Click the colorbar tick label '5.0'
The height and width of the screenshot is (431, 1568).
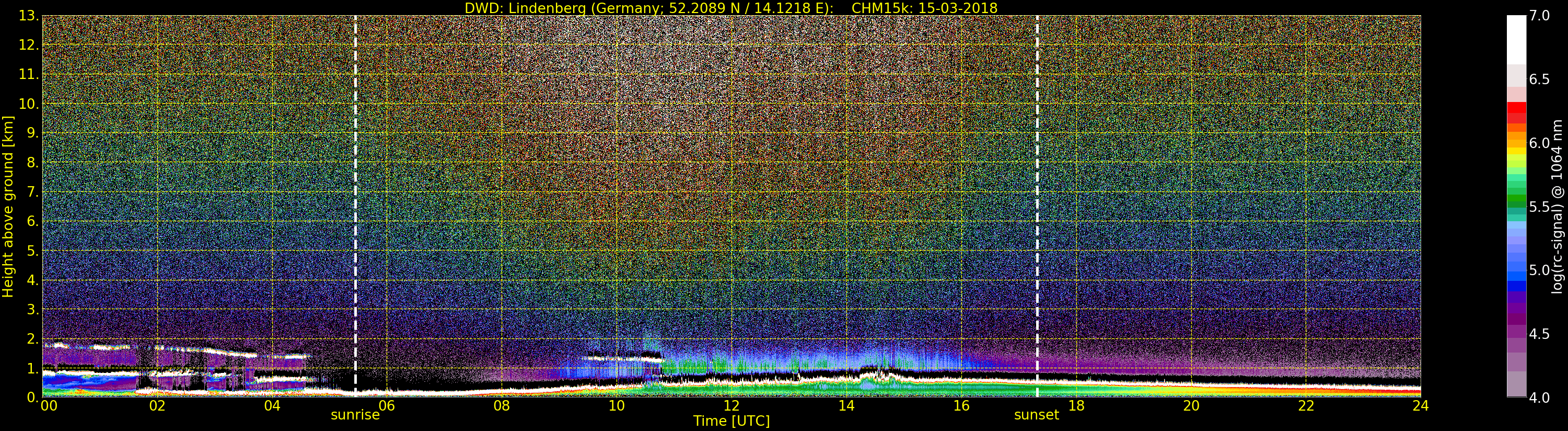coord(1539,270)
